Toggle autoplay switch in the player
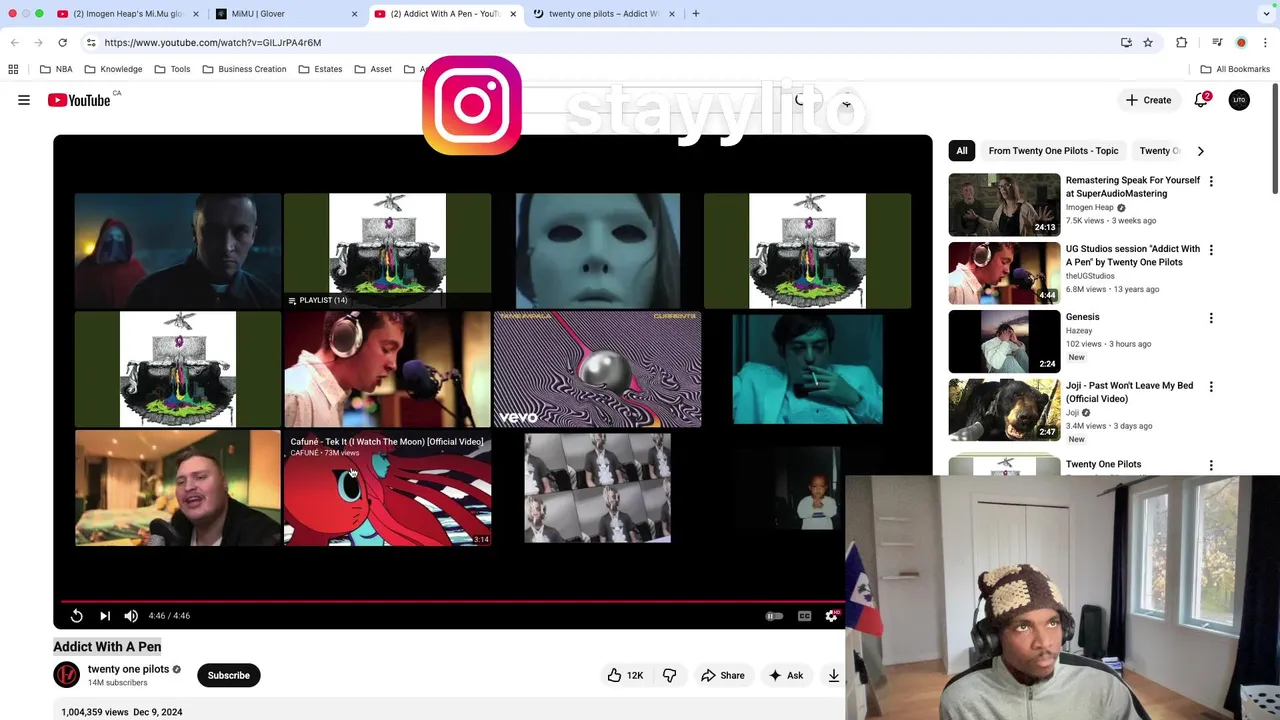 (774, 616)
